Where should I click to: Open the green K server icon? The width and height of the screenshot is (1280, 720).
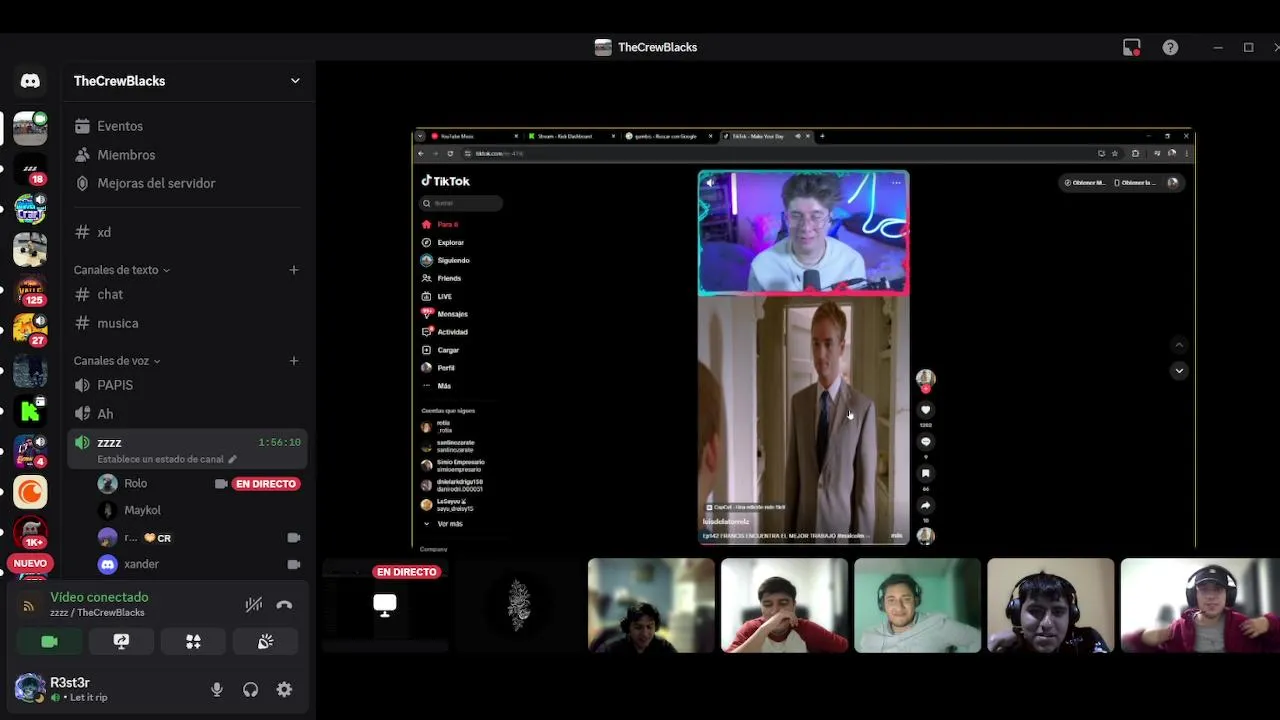click(30, 411)
